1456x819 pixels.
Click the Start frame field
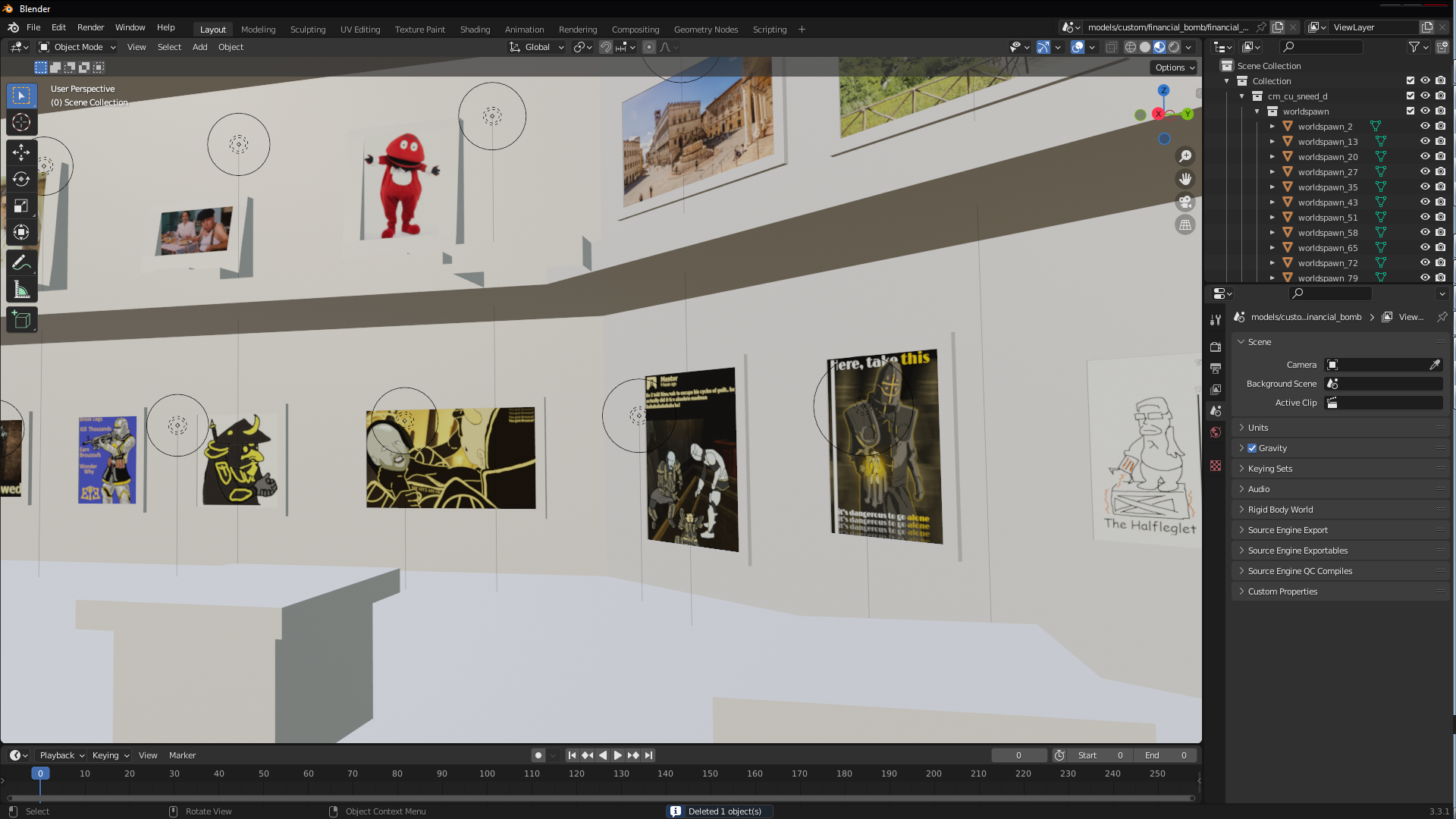point(1100,755)
